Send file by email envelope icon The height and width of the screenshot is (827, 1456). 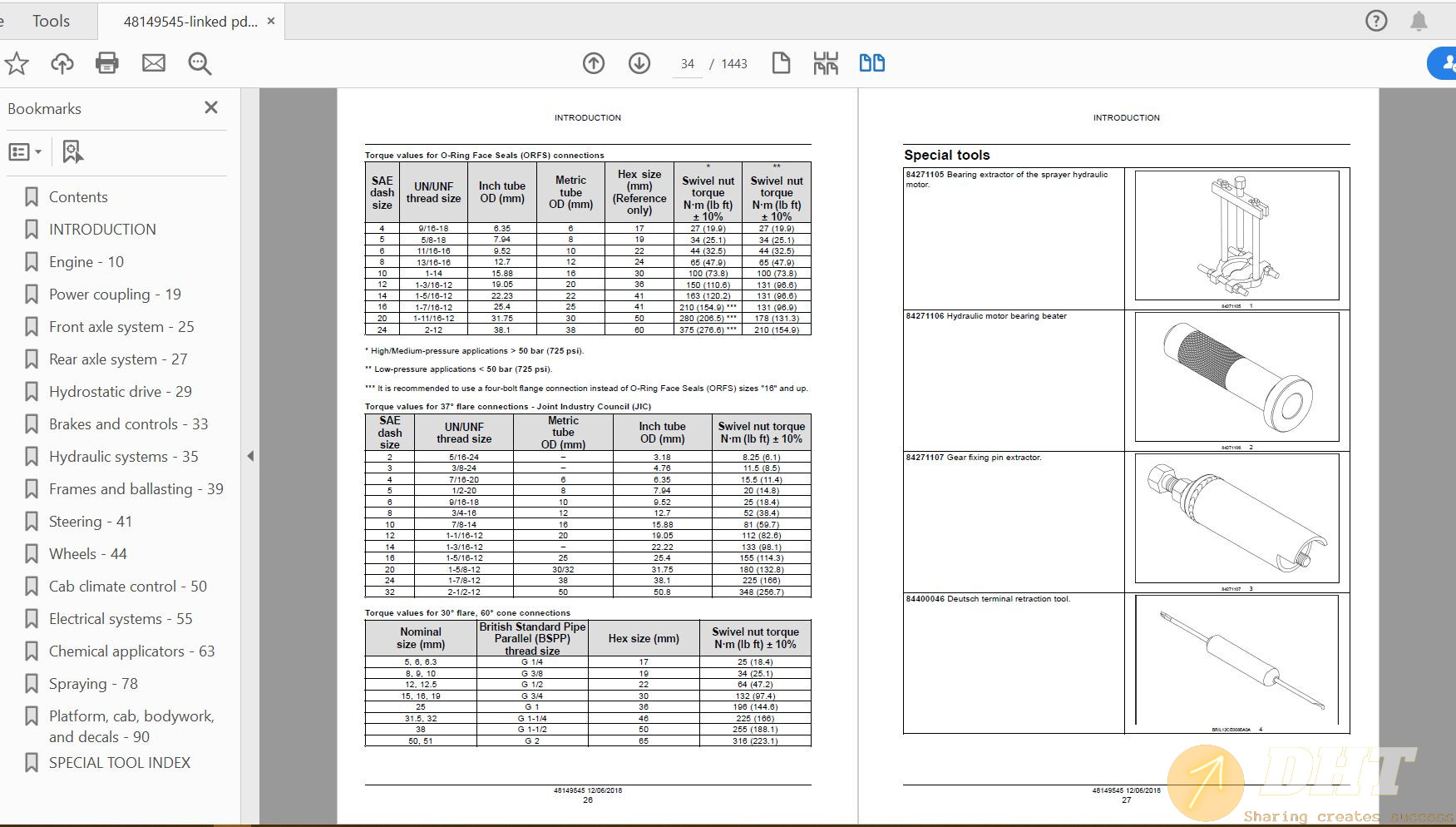pos(154,63)
